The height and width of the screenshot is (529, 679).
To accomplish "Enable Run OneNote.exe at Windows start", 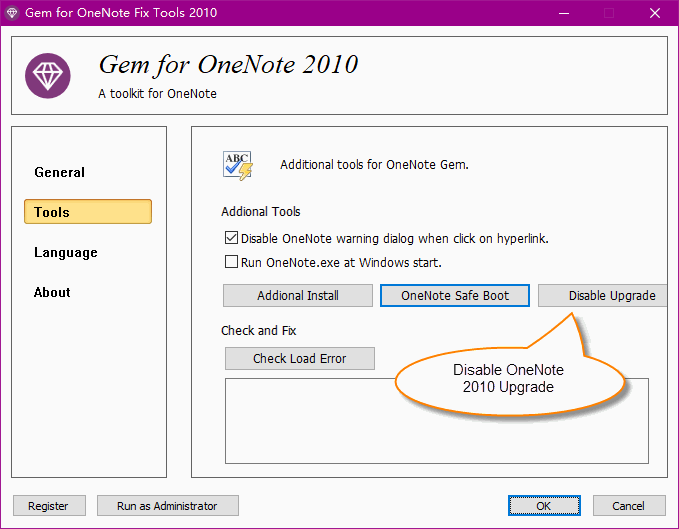I will coord(231,262).
